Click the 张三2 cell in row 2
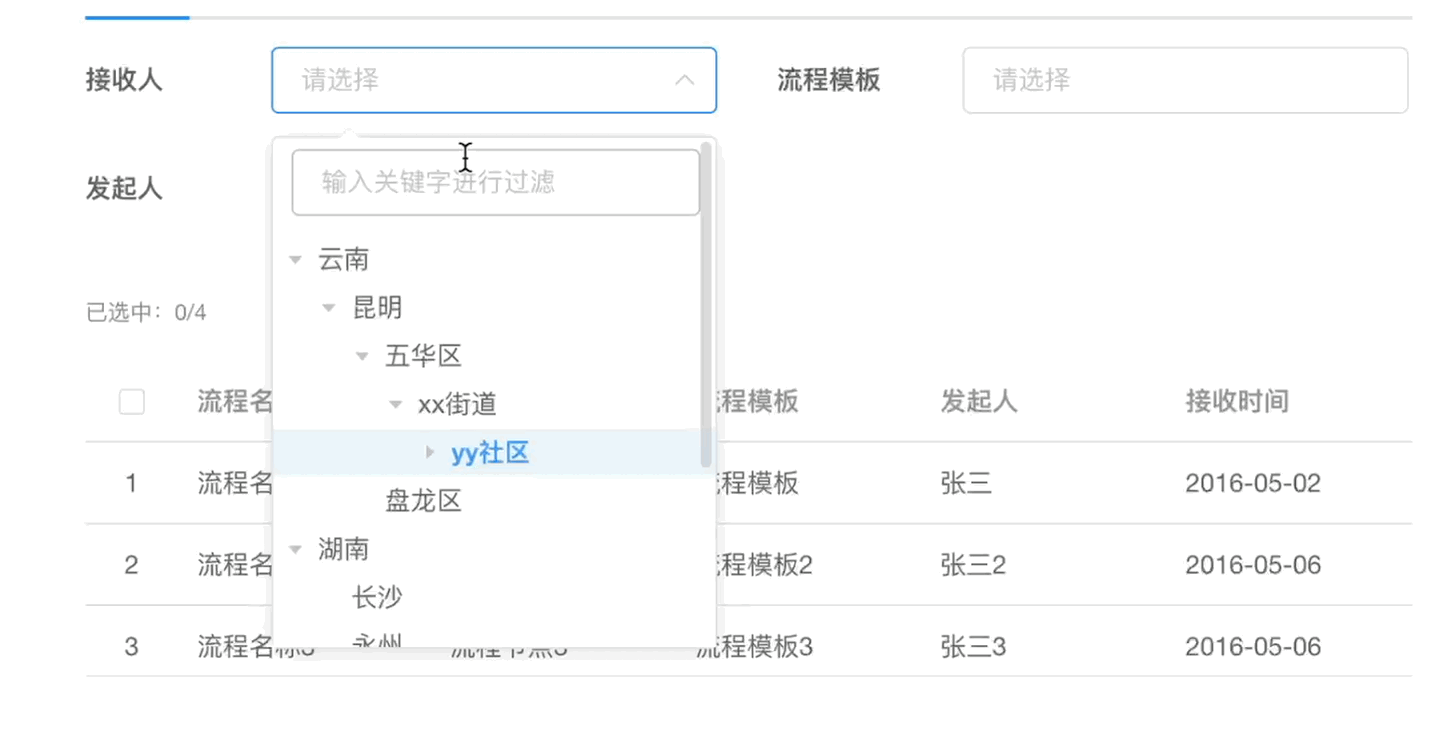The width and height of the screenshot is (1441, 729). tap(973, 566)
